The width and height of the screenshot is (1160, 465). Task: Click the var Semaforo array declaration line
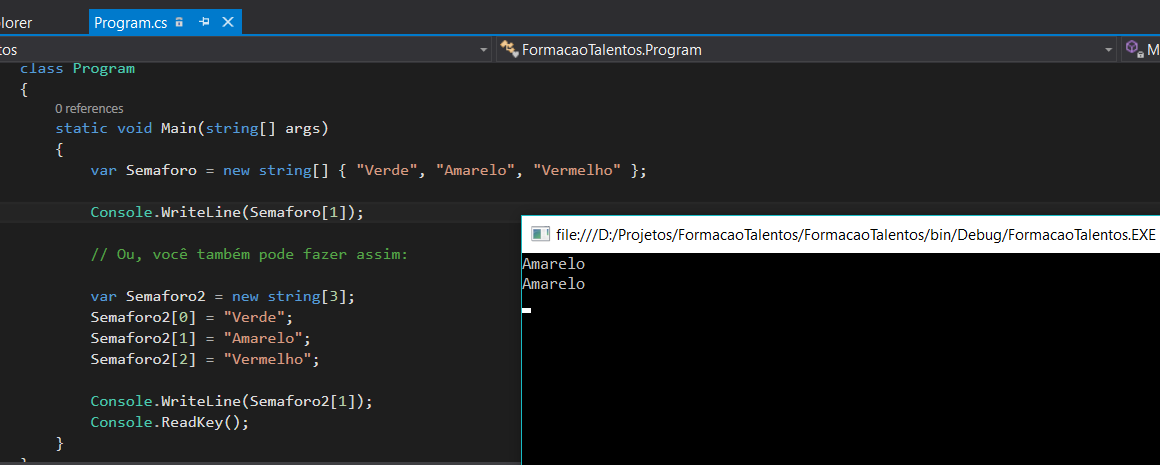tap(368, 171)
